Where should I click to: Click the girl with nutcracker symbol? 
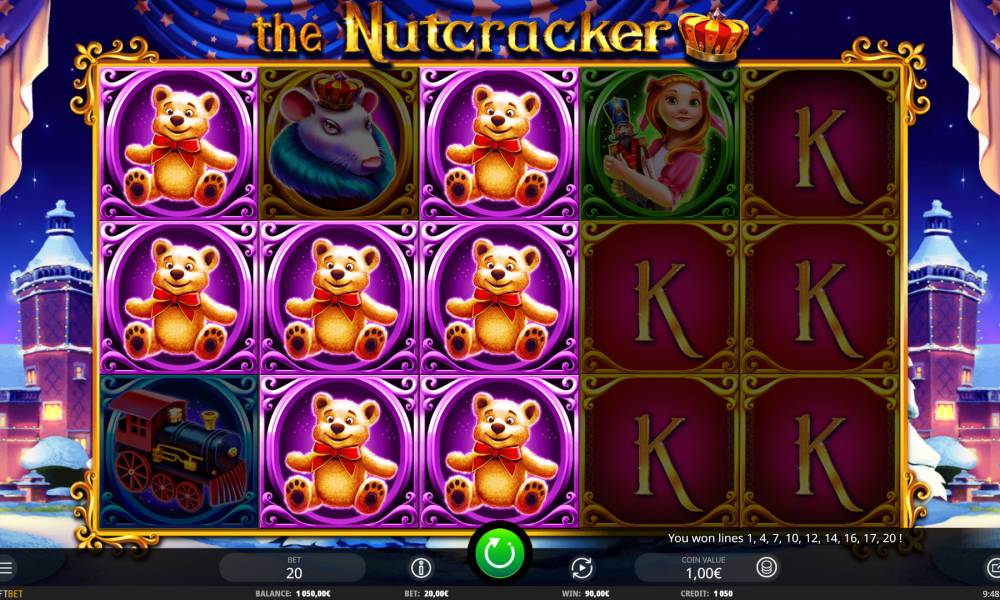click(659, 143)
